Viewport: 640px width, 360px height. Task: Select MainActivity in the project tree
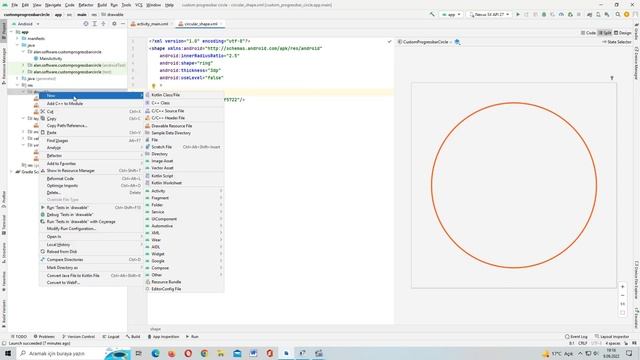51,58
